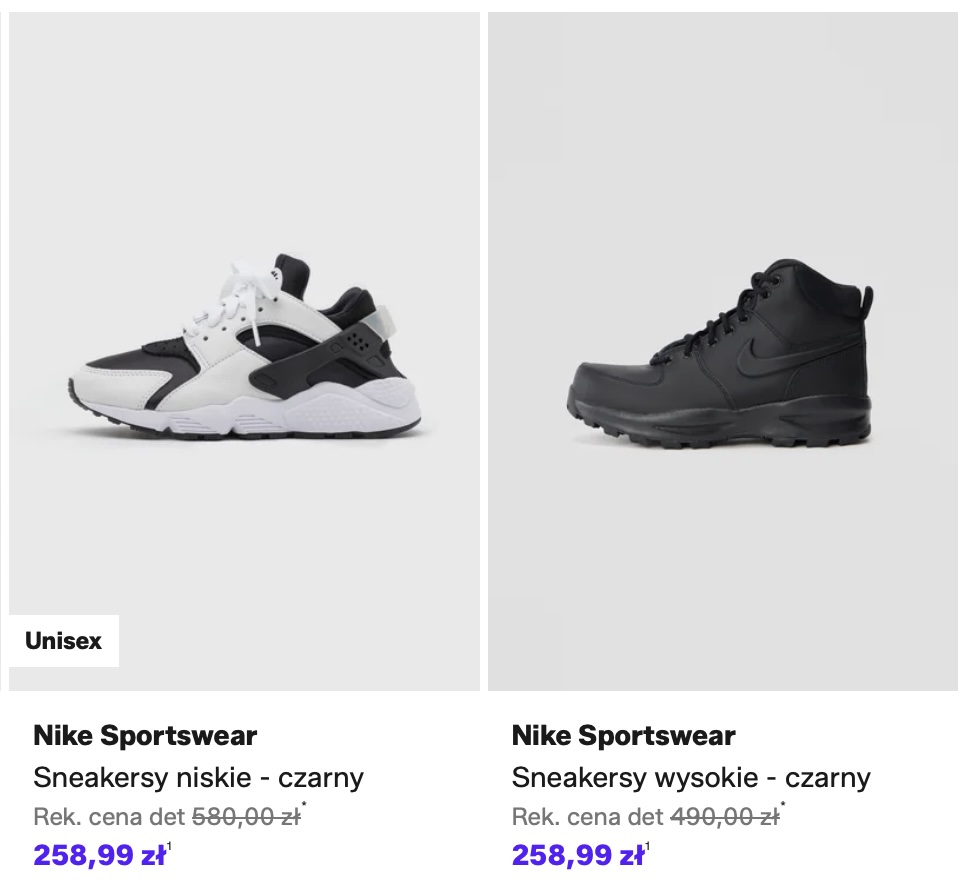Click "Rek. cena det" label under Sneakersy niskie
The height and width of the screenshot is (886, 970).
click(109, 817)
